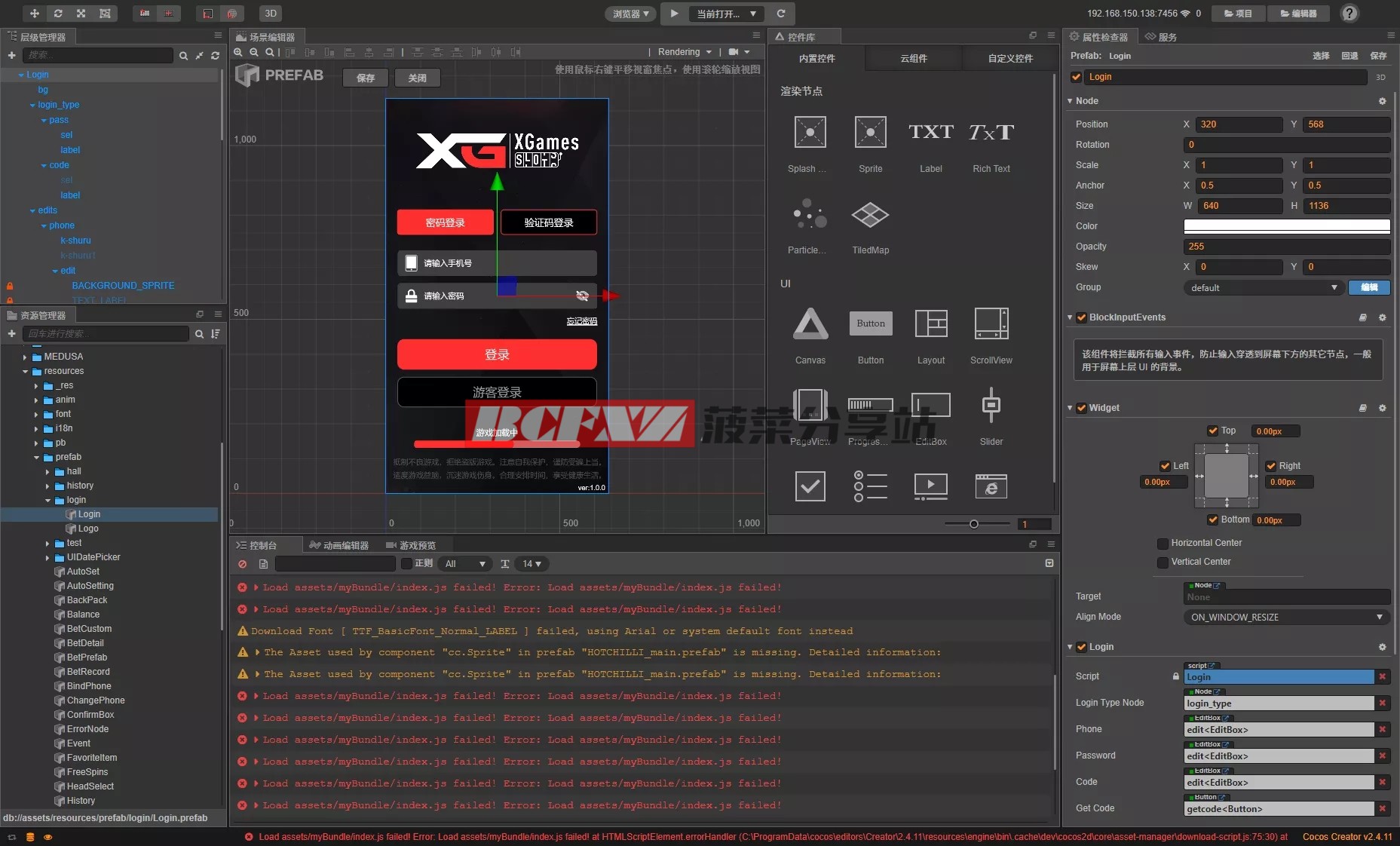The width and height of the screenshot is (1400, 846).
Task: Switch to the 云组件 tab
Action: [x=913, y=58]
